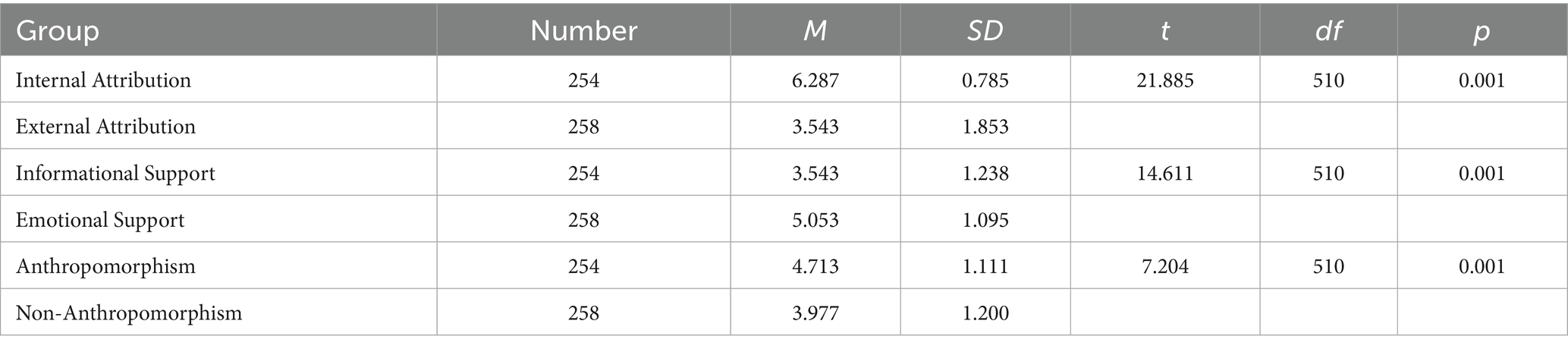The height and width of the screenshot is (349, 1568).
Task: Click the SD value 1.200
Action: coord(985,313)
